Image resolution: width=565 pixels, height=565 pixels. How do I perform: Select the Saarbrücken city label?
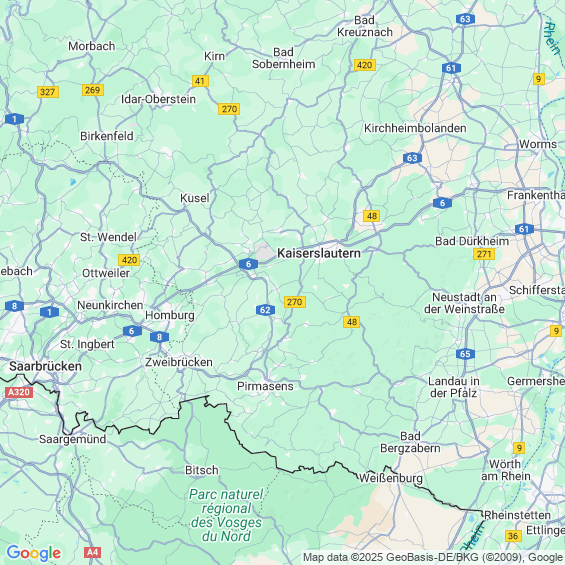(x=45, y=366)
